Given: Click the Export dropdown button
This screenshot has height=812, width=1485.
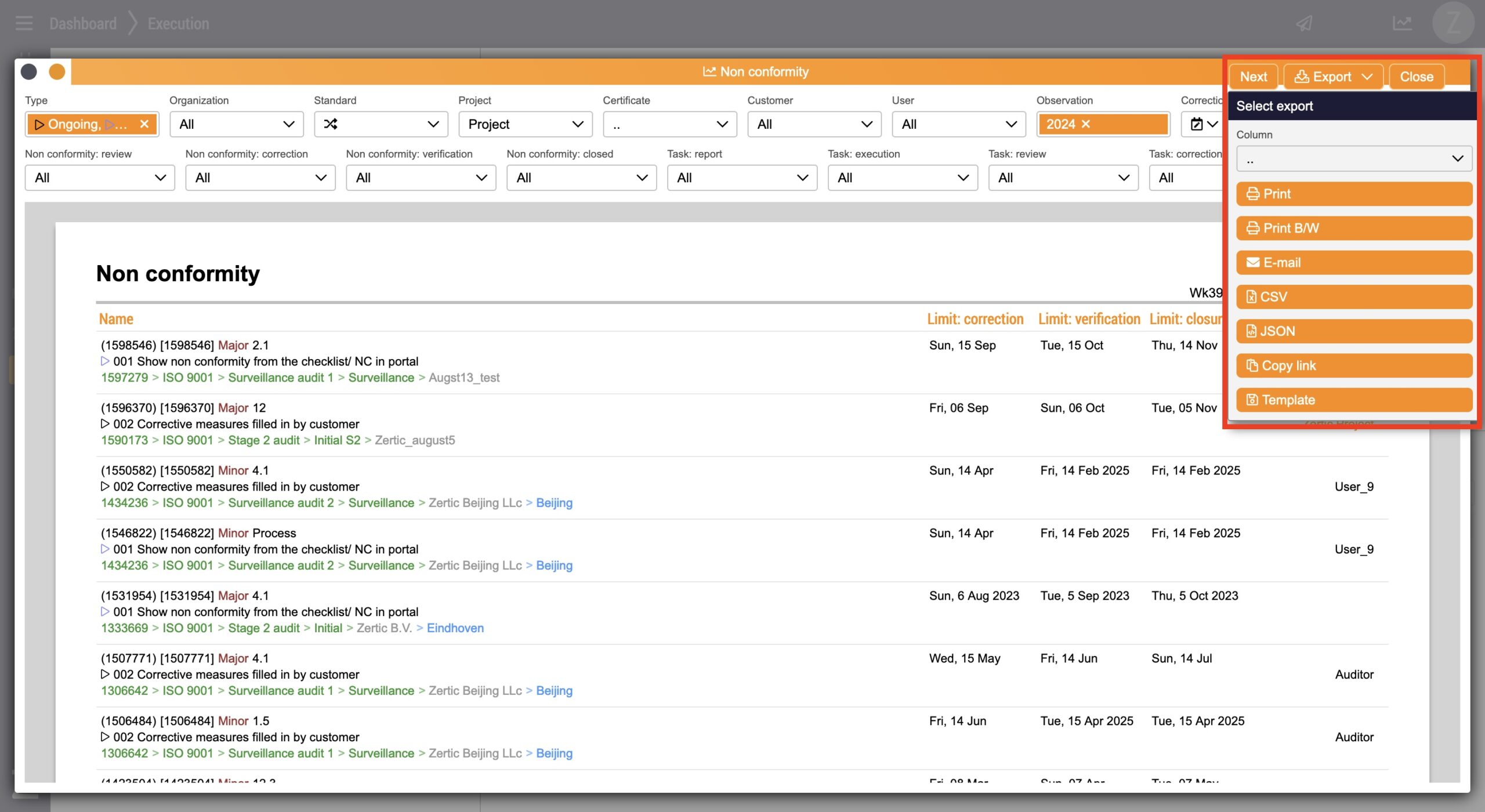Looking at the screenshot, I should point(1332,77).
